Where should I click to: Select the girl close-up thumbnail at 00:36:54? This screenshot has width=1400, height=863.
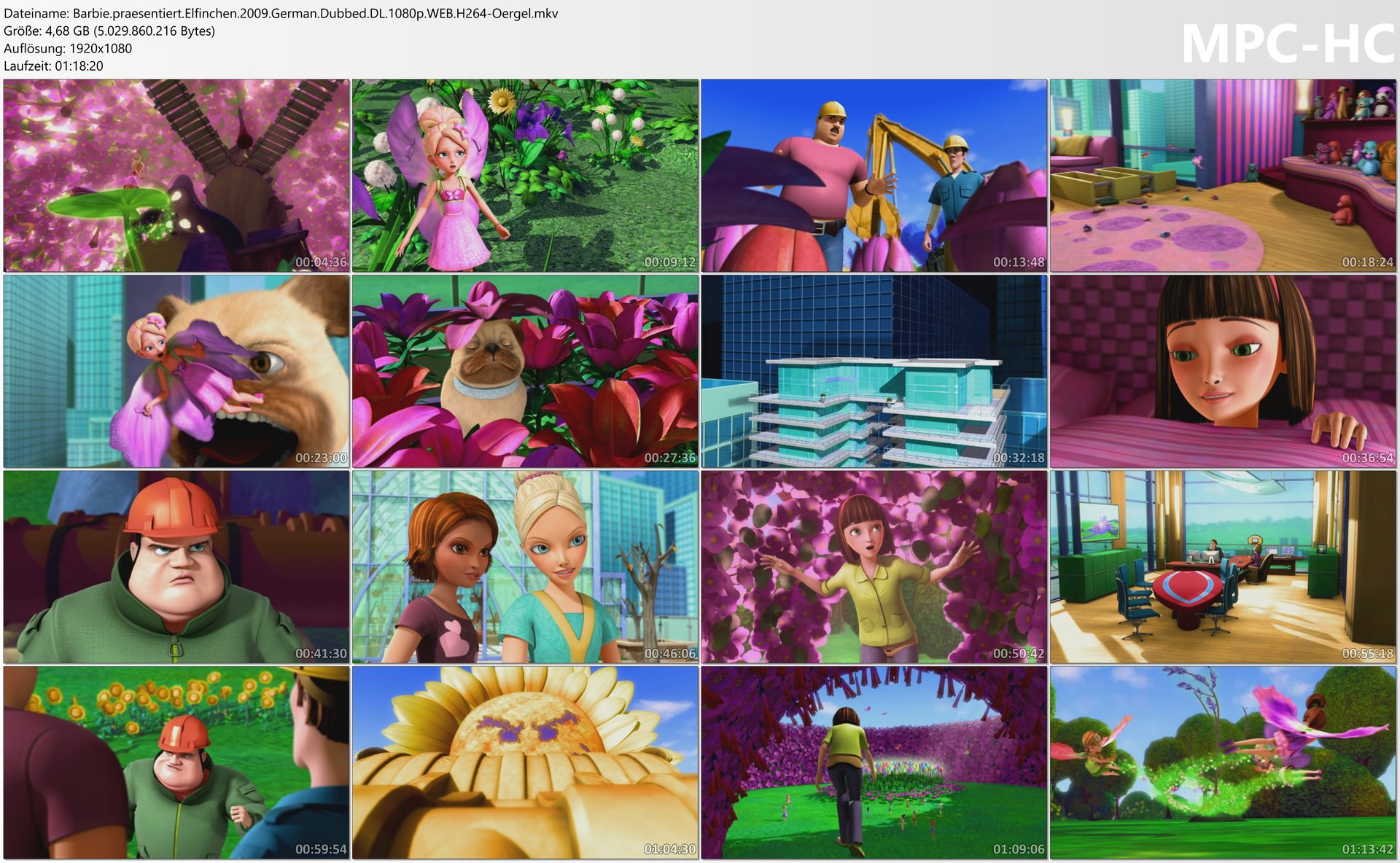[x=1223, y=371]
